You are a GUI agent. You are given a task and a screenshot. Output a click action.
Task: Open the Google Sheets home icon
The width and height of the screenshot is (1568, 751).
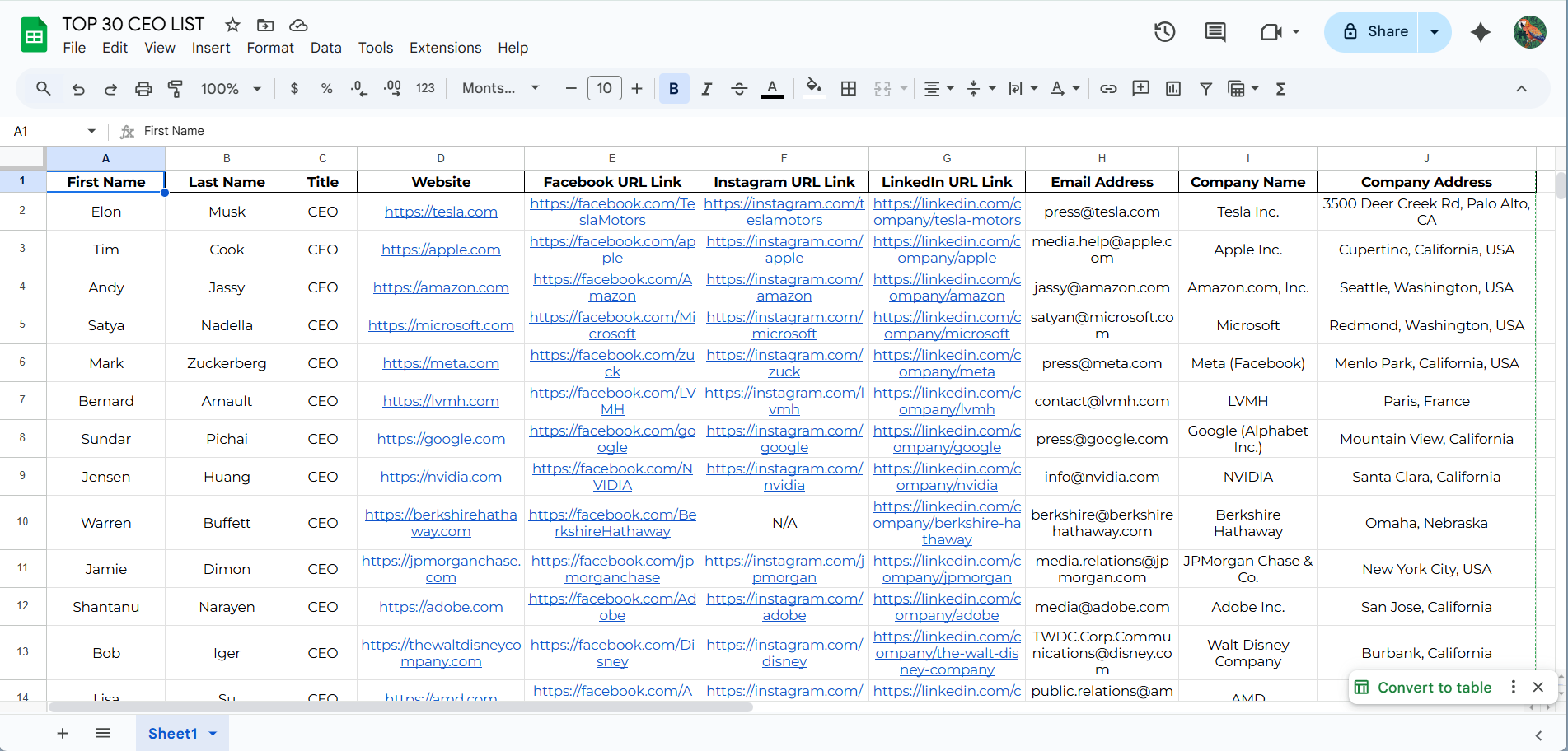tap(34, 35)
